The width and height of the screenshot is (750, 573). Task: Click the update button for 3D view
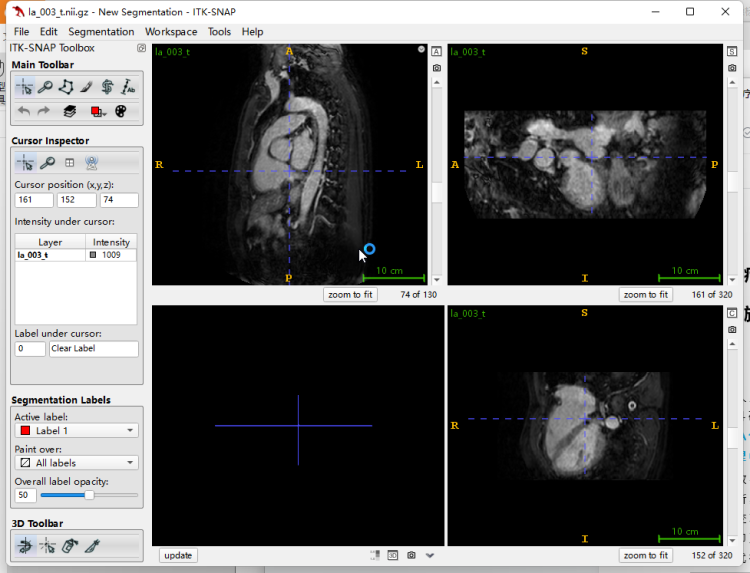tap(178, 555)
